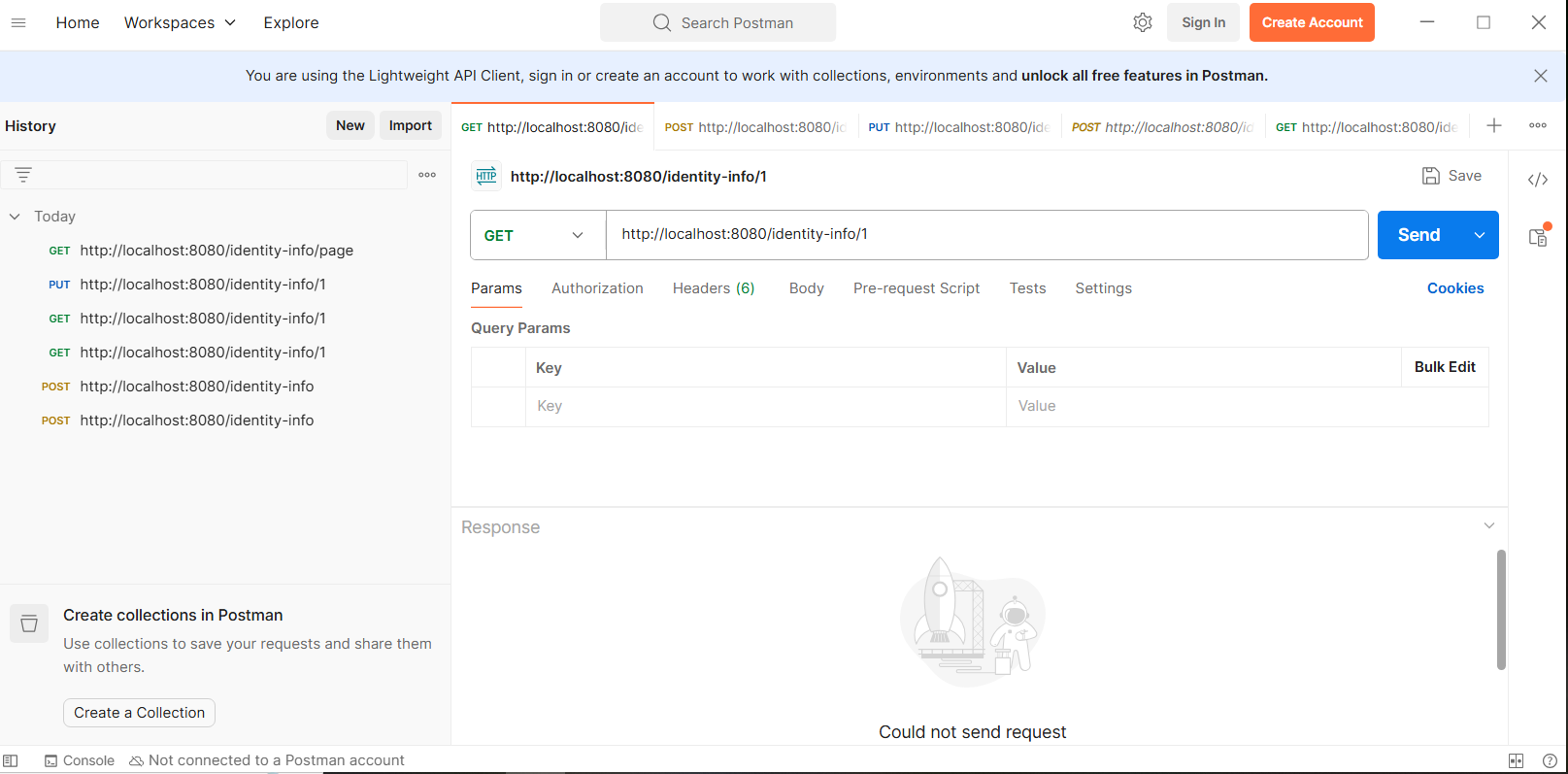Click the Import button

click(x=410, y=125)
